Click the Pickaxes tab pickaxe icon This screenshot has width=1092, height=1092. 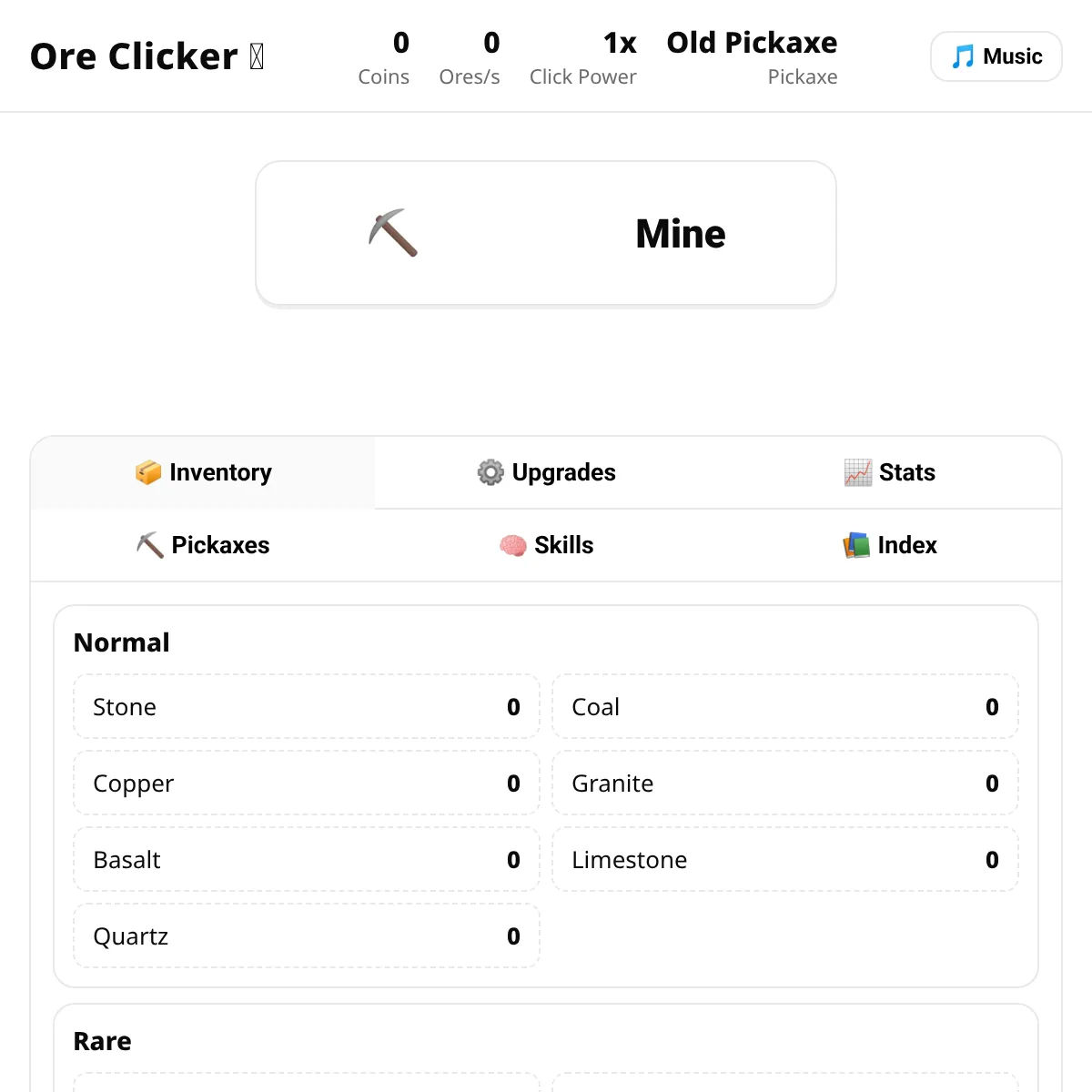[150, 545]
